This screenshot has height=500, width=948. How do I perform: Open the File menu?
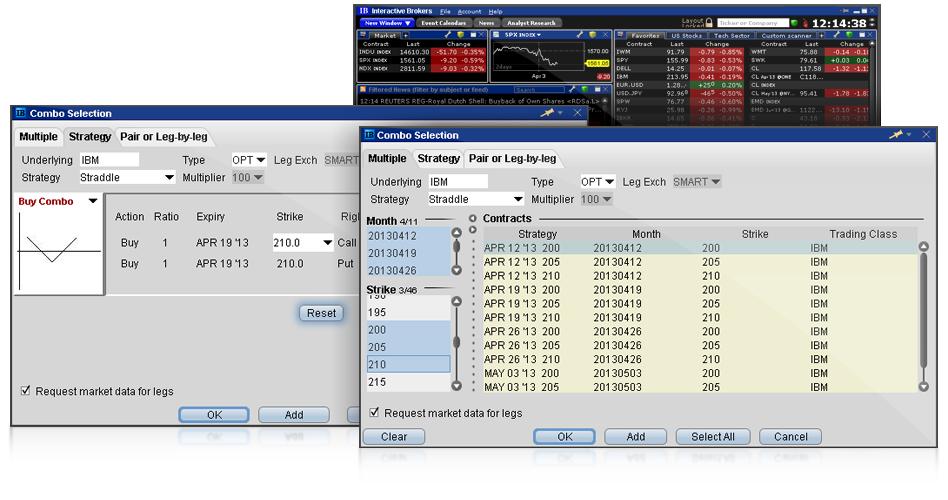pos(446,11)
